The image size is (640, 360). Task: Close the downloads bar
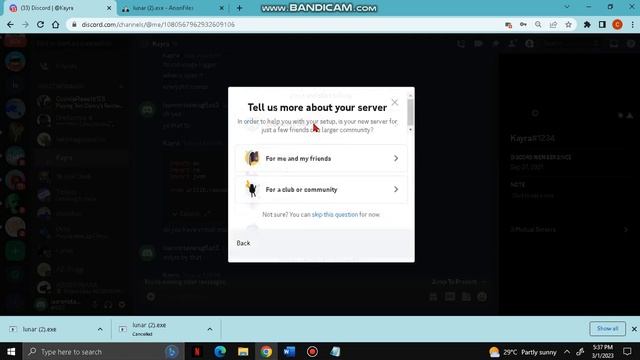point(634,329)
